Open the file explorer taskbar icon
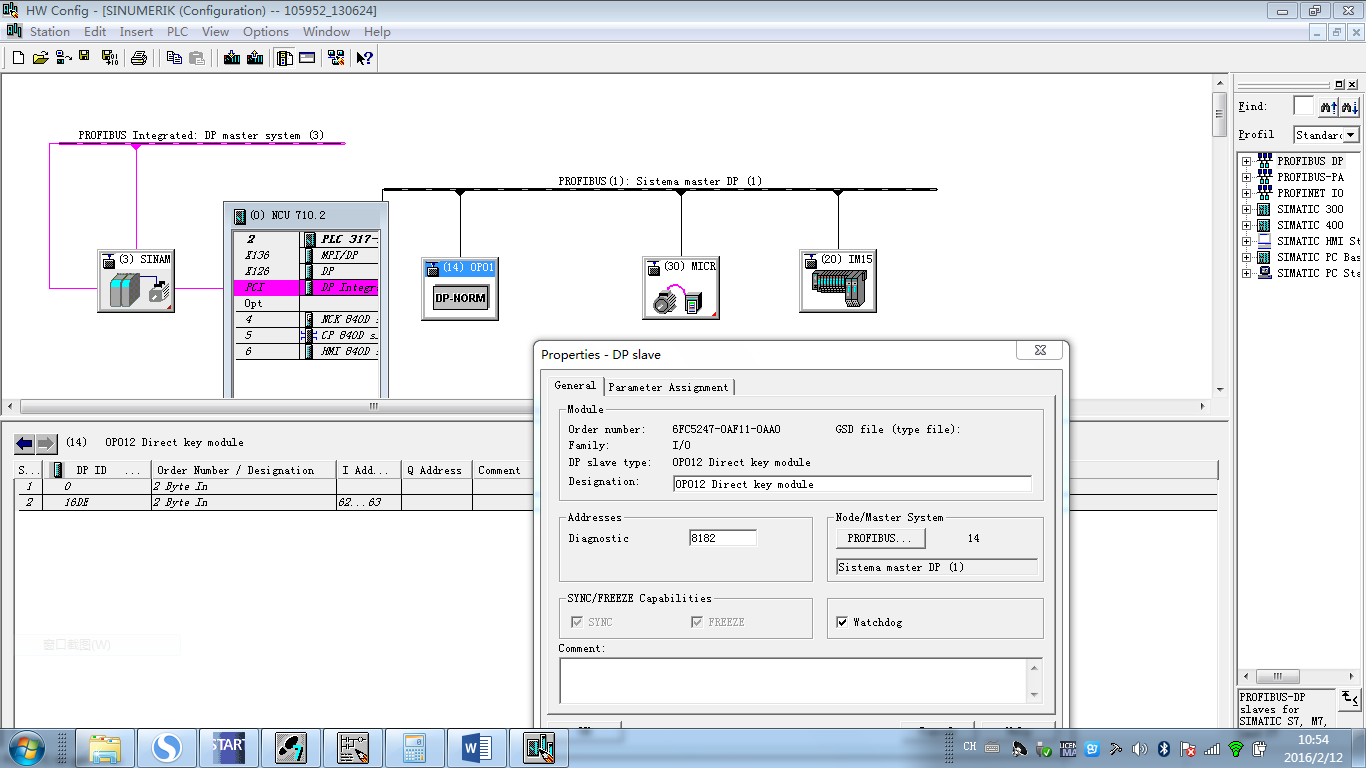 tap(104, 747)
